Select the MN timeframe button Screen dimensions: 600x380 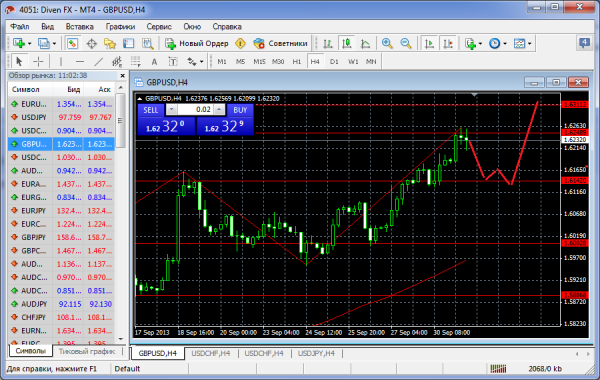[x=371, y=62]
